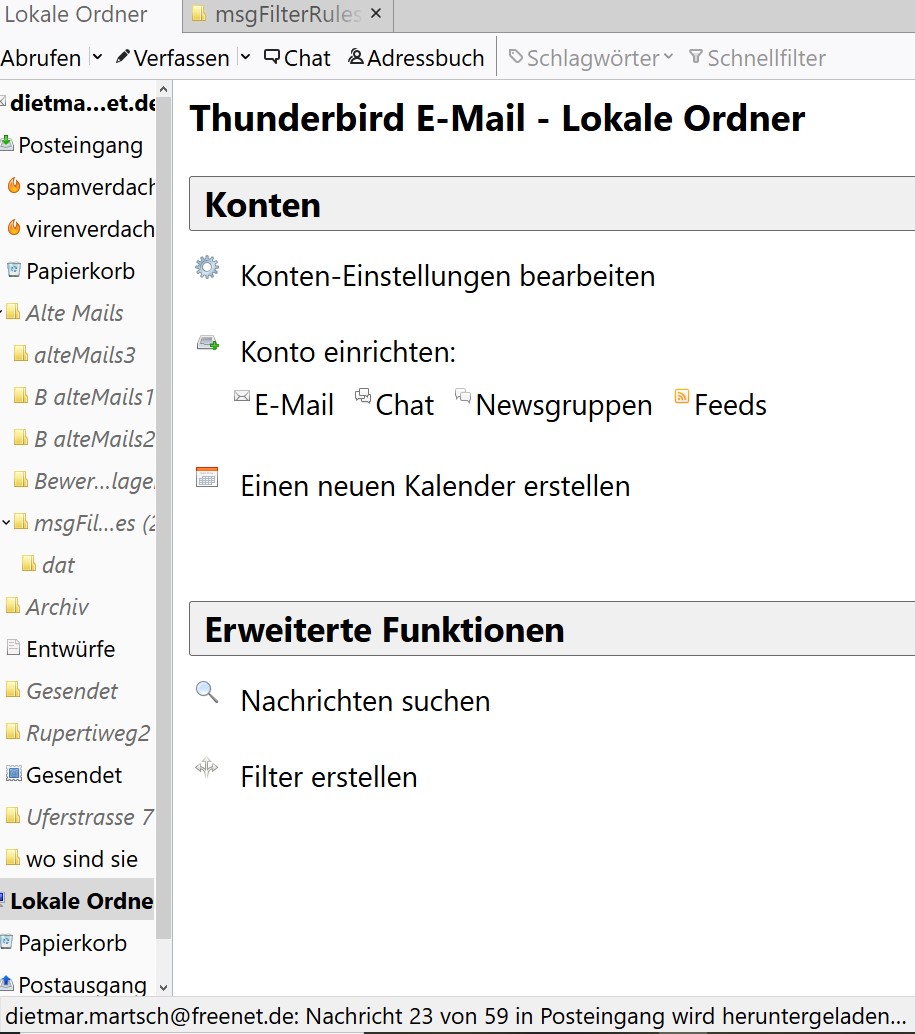Click the Posteingang inbox icon in folder pane
This screenshot has height=1034, width=915.
(7, 145)
